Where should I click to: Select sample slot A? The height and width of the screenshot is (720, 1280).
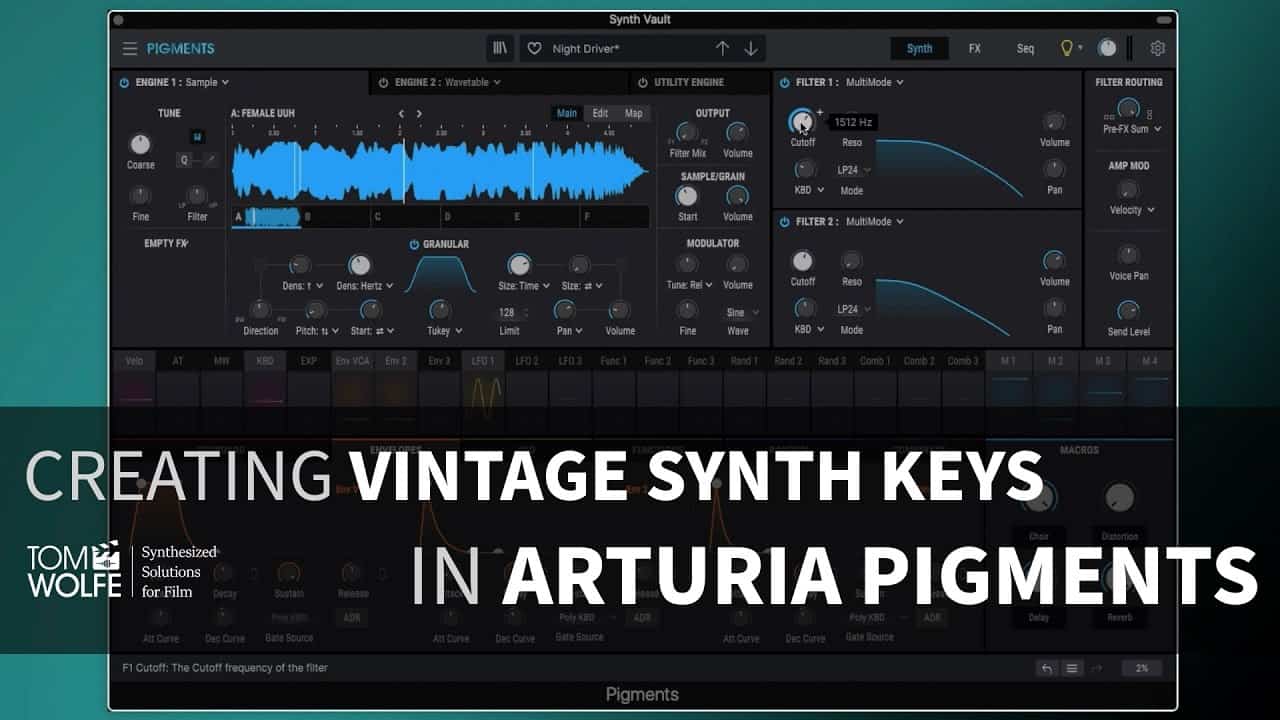266,216
